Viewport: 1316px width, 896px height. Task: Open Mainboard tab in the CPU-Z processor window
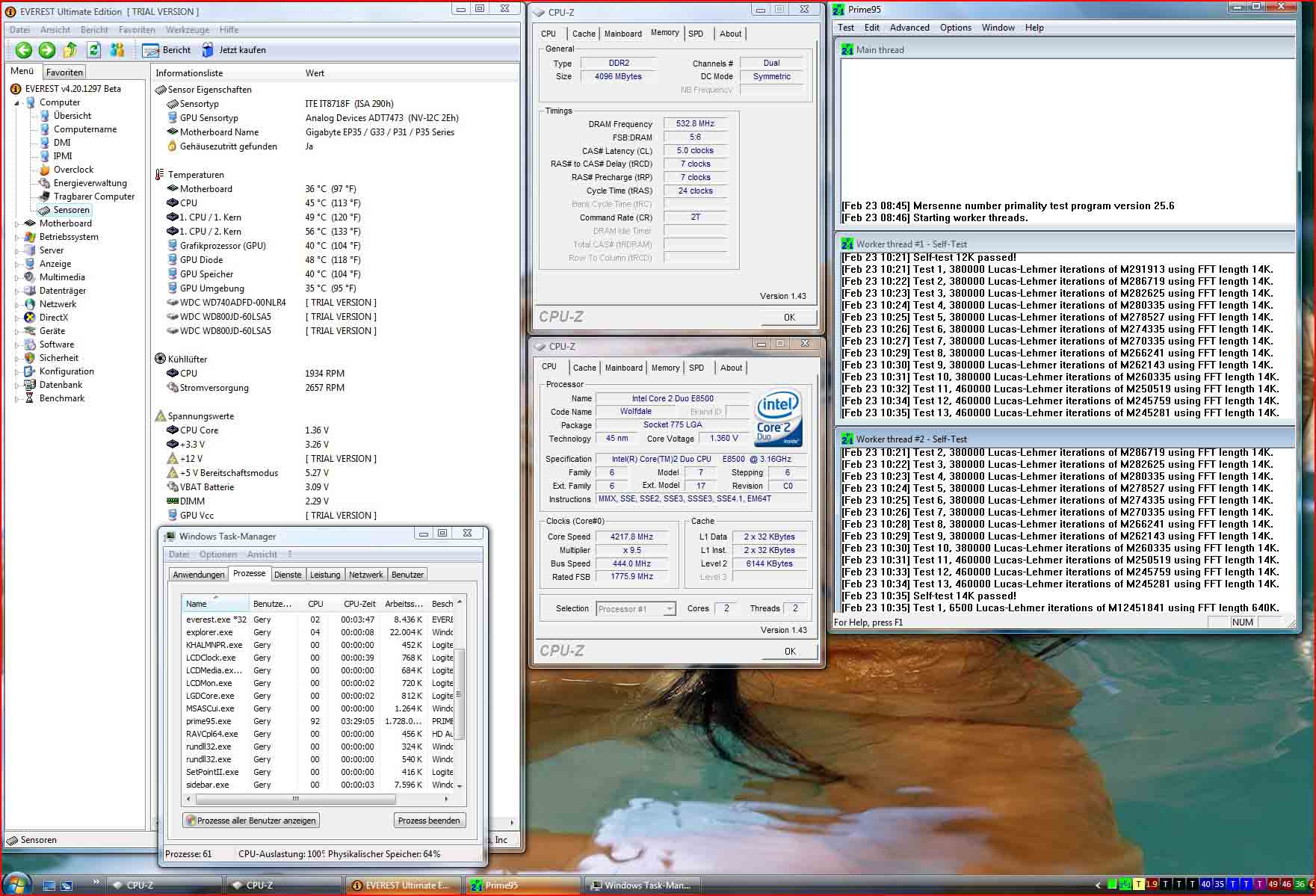pos(624,368)
